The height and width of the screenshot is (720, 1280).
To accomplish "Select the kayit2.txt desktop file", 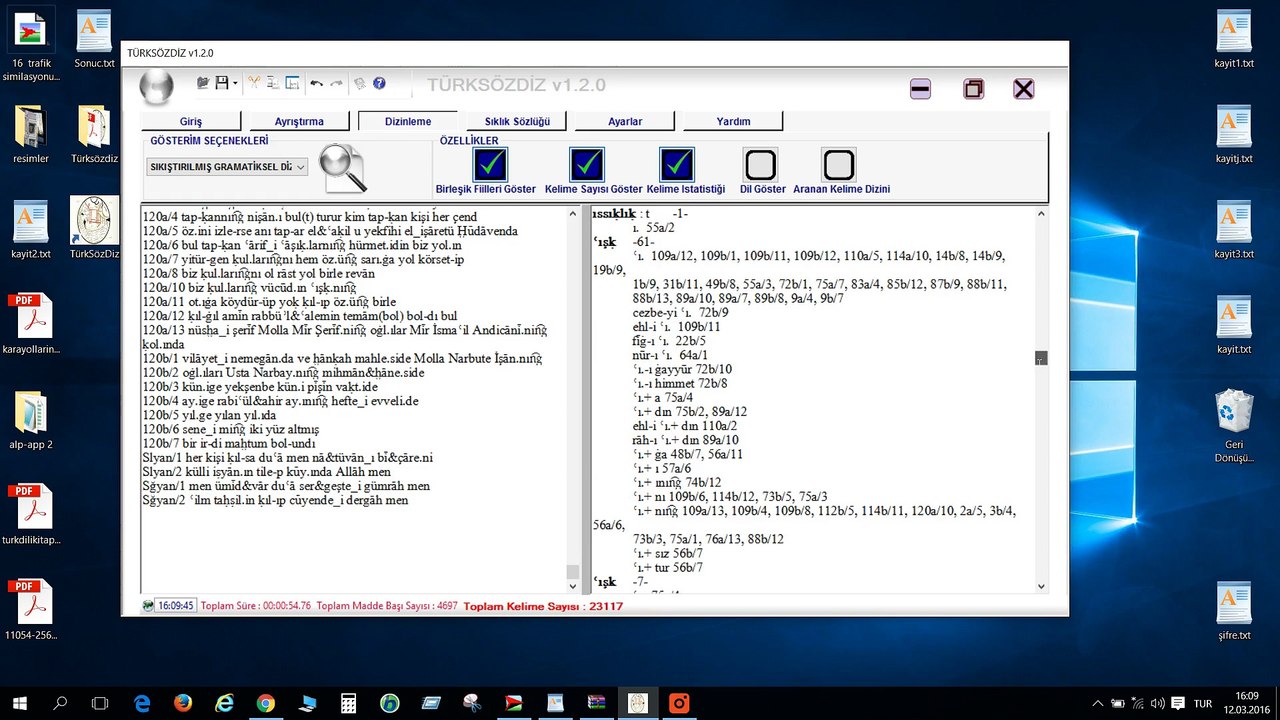I will [31, 230].
